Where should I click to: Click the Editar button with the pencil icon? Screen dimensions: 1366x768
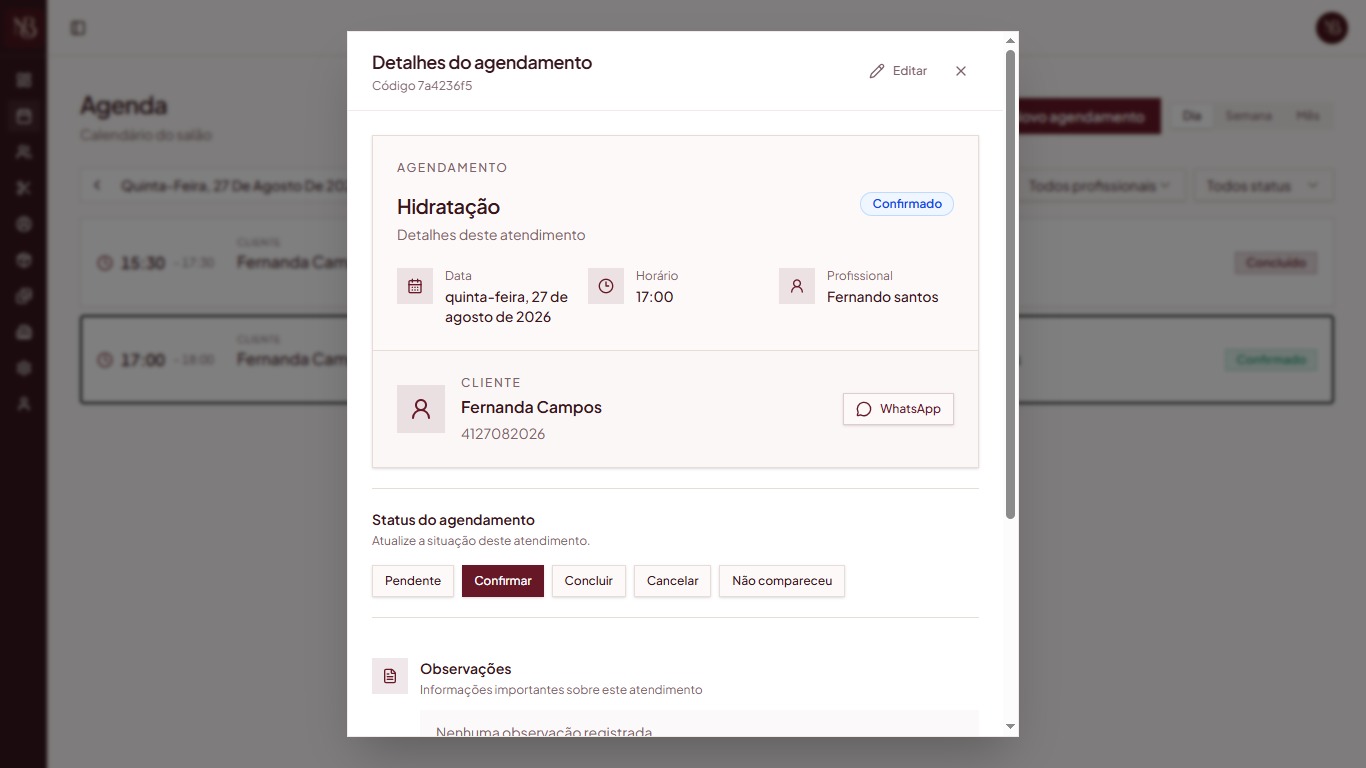pyautogui.click(x=898, y=71)
